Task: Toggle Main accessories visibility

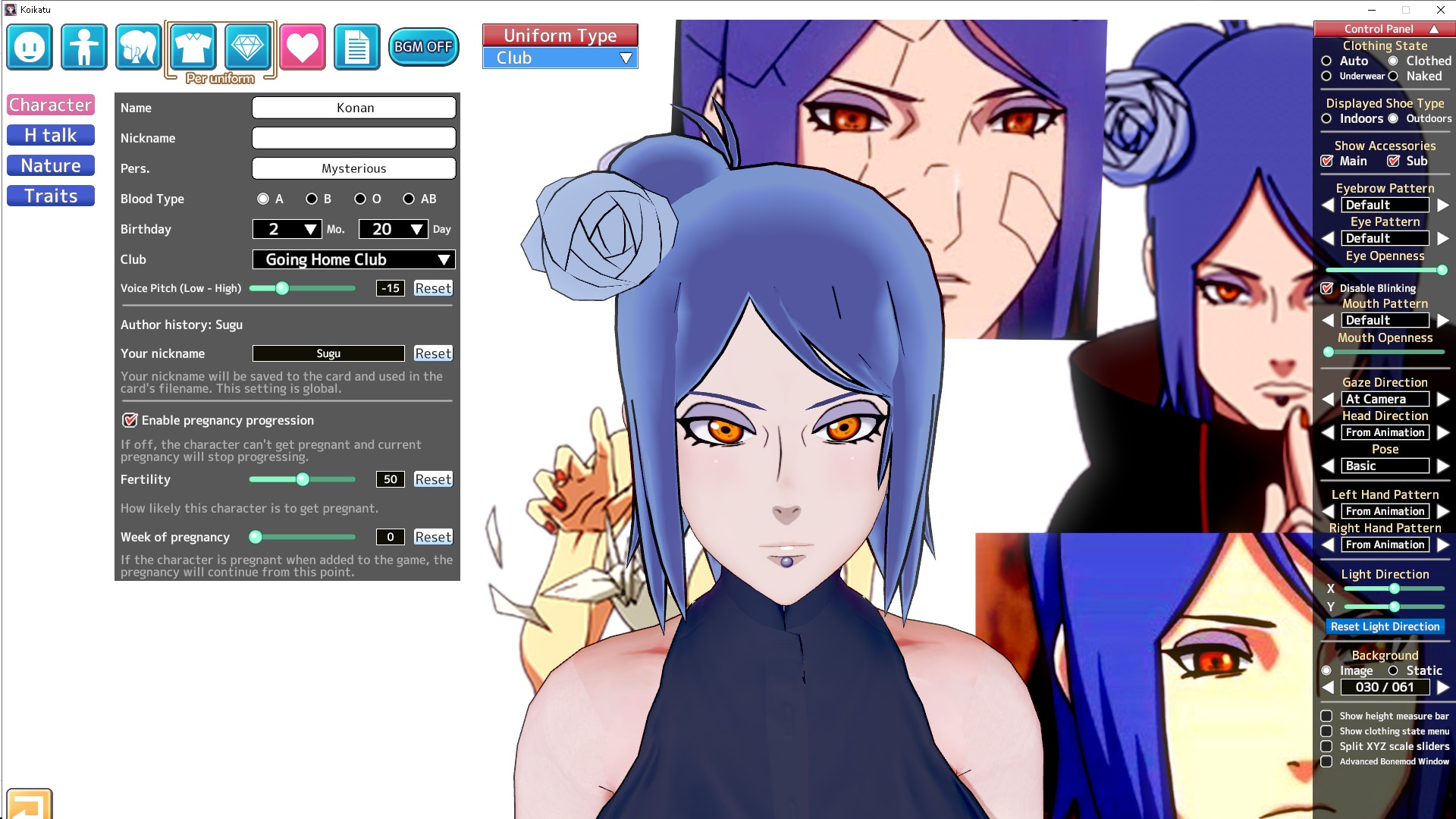Action: (x=1327, y=161)
